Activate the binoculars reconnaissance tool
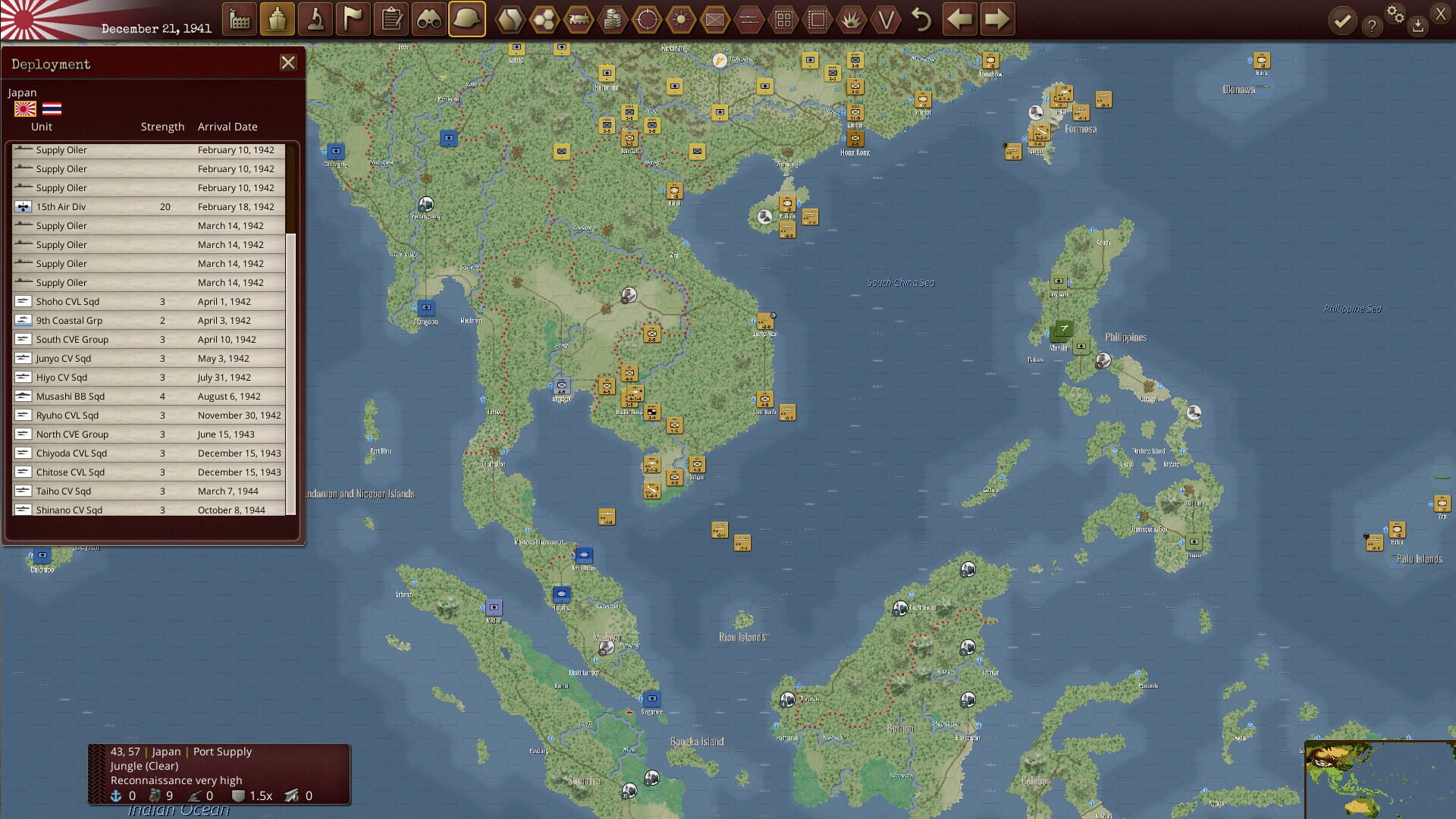1456x819 pixels. click(428, 20)
